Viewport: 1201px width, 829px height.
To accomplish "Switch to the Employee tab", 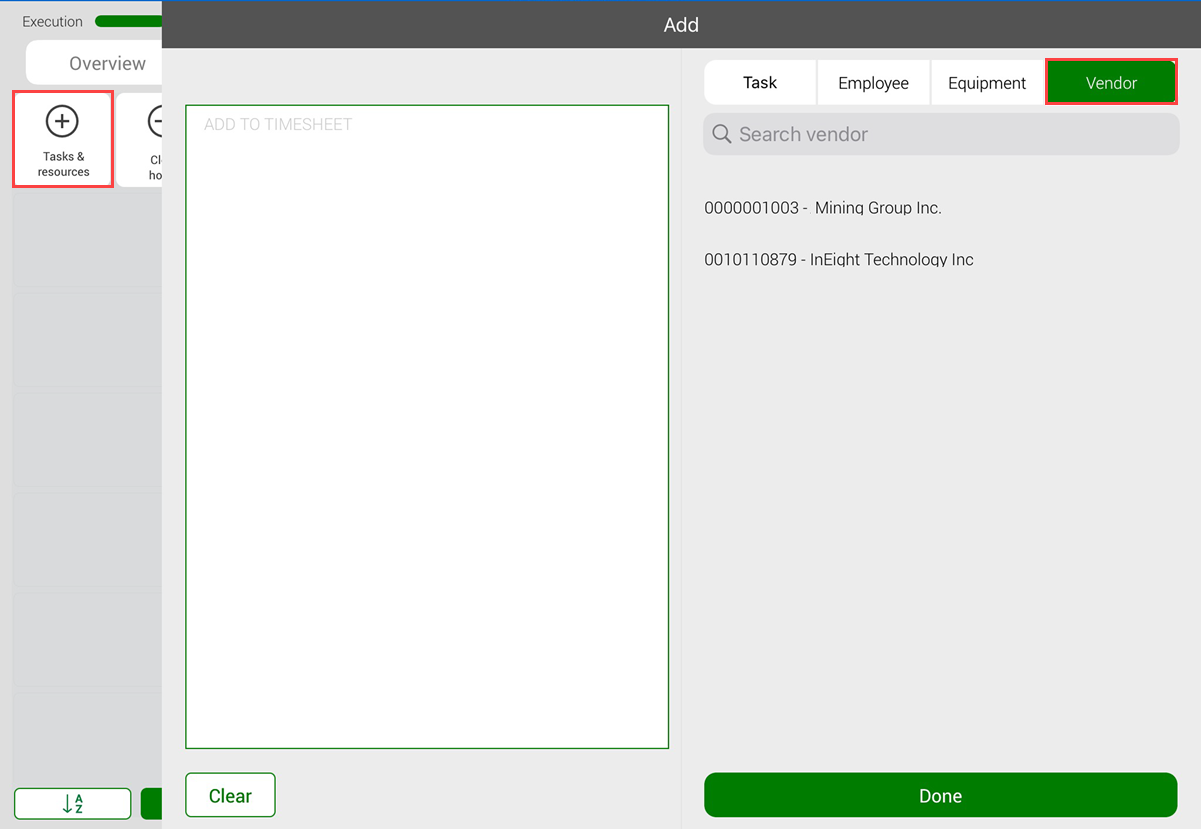I will point(874,83).
